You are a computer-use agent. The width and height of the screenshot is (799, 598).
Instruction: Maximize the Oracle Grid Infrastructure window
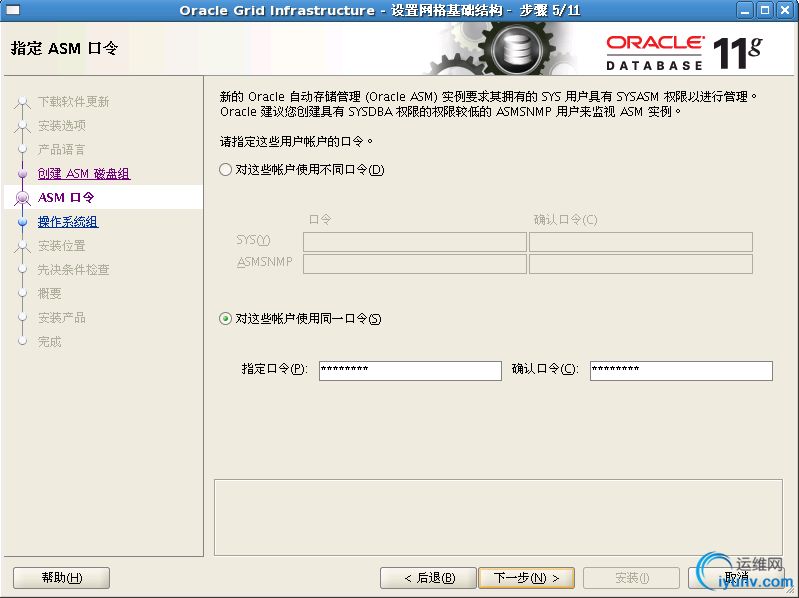765,10
